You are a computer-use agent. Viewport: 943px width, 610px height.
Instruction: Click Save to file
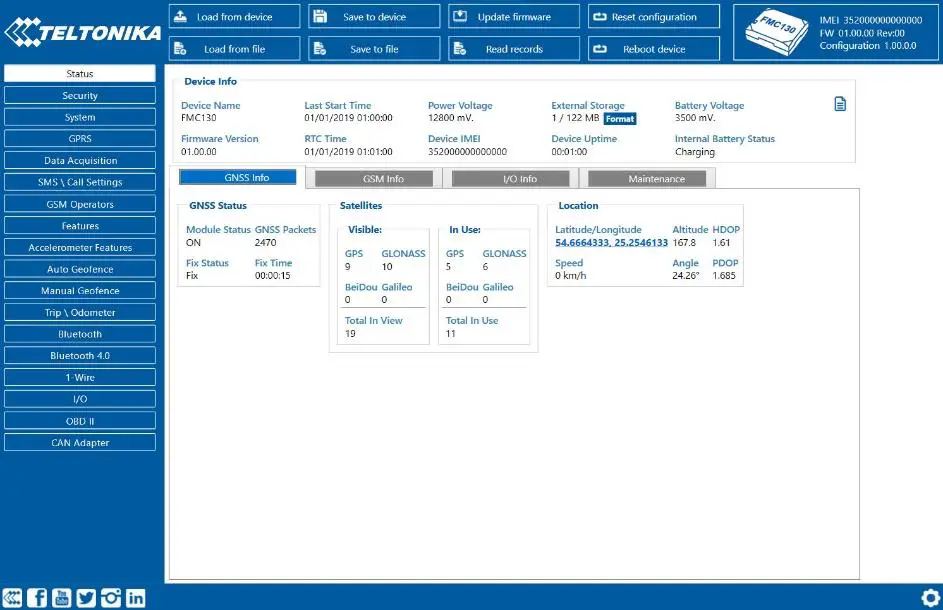(373, 48)
